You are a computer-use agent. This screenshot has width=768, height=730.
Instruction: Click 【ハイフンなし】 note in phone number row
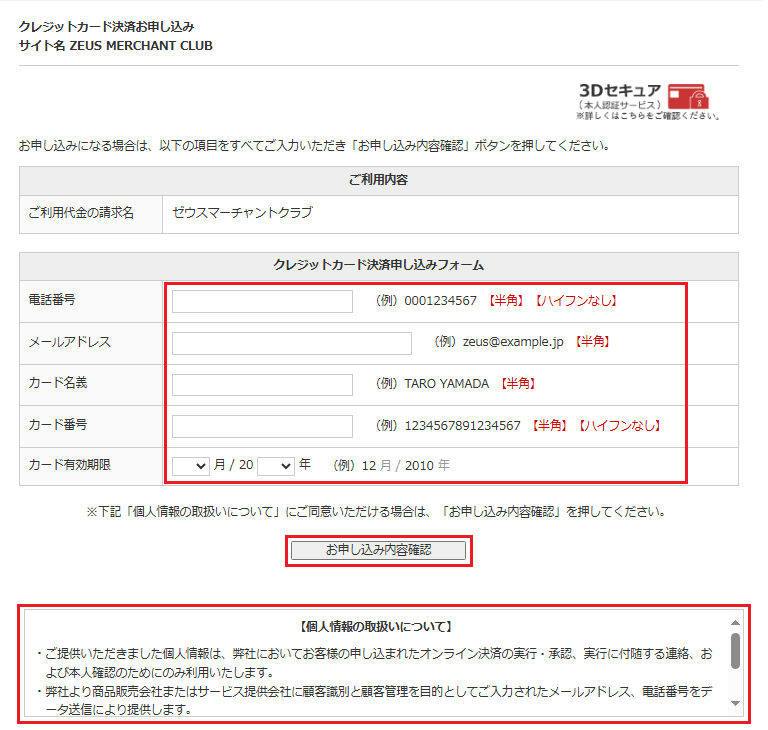(x=576, y=301)
